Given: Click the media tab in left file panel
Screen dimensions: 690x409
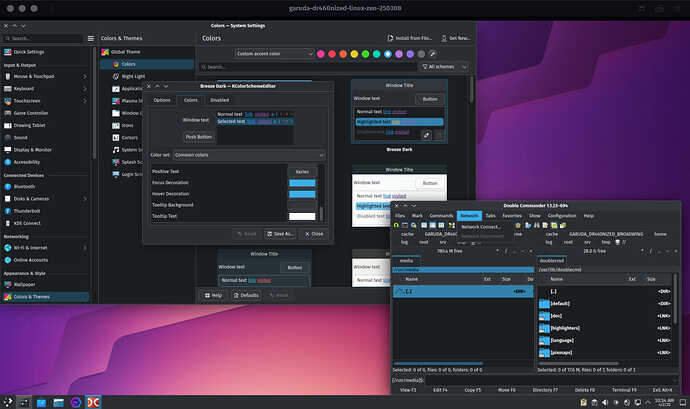Looking at the screenshot, I should [406, 261].
